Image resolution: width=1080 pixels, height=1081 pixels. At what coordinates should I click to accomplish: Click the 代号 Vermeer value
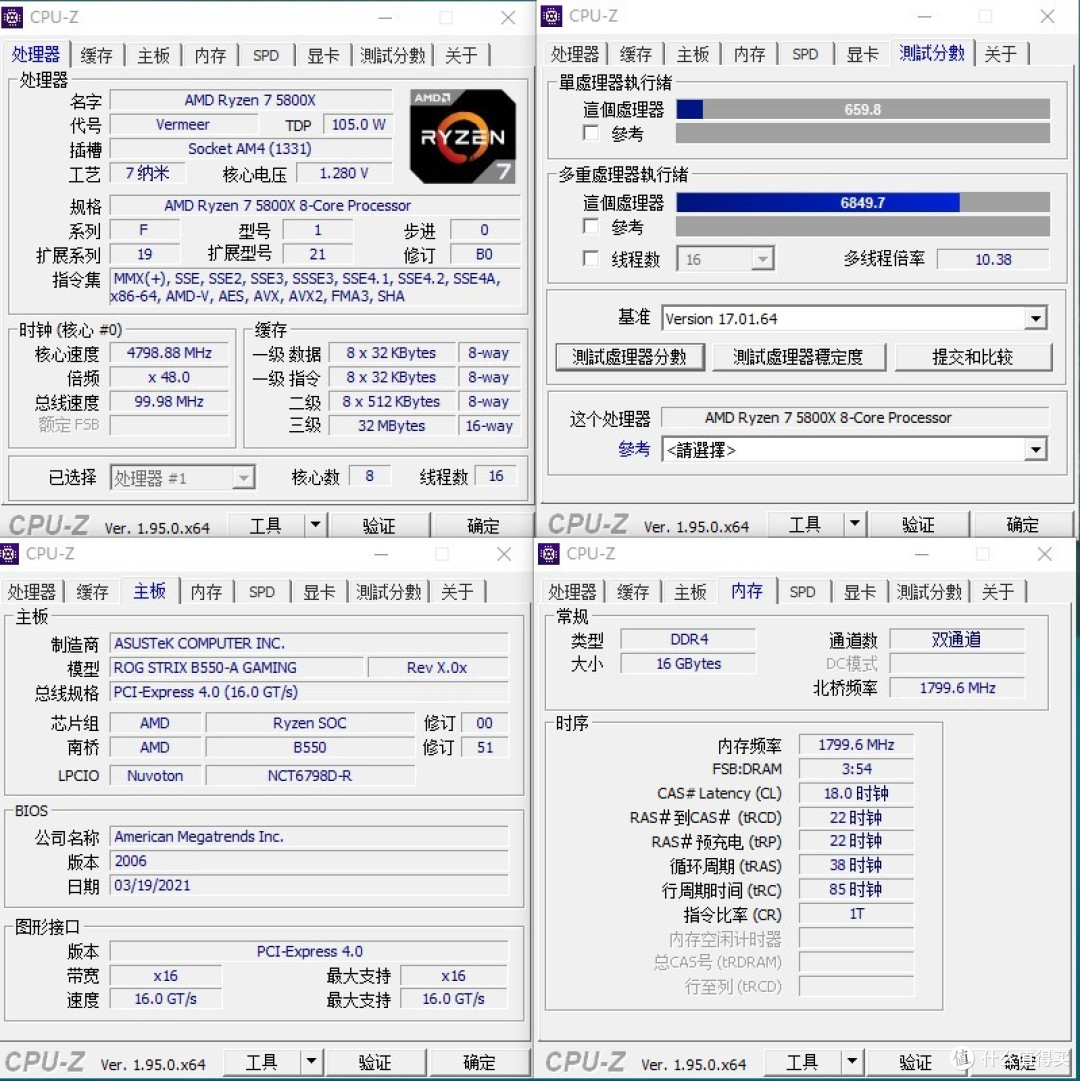pyautogui.click(x=183, y=124)
